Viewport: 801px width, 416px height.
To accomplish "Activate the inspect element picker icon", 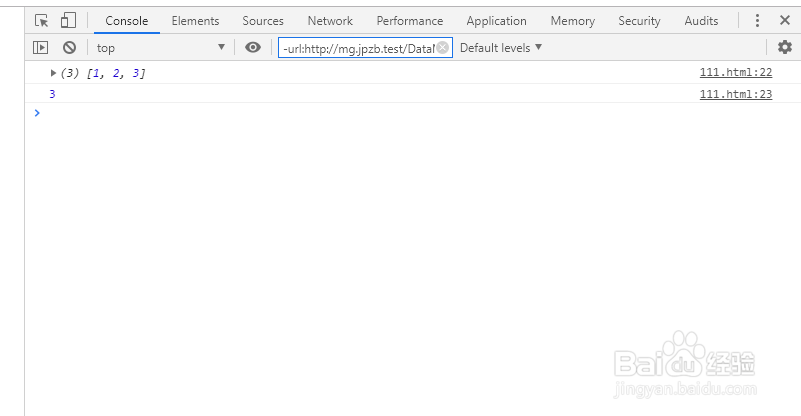I will pos(41,20).
